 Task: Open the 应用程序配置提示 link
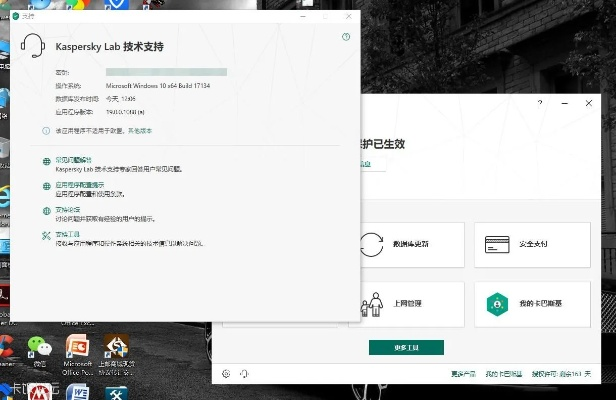pos(80,185)
